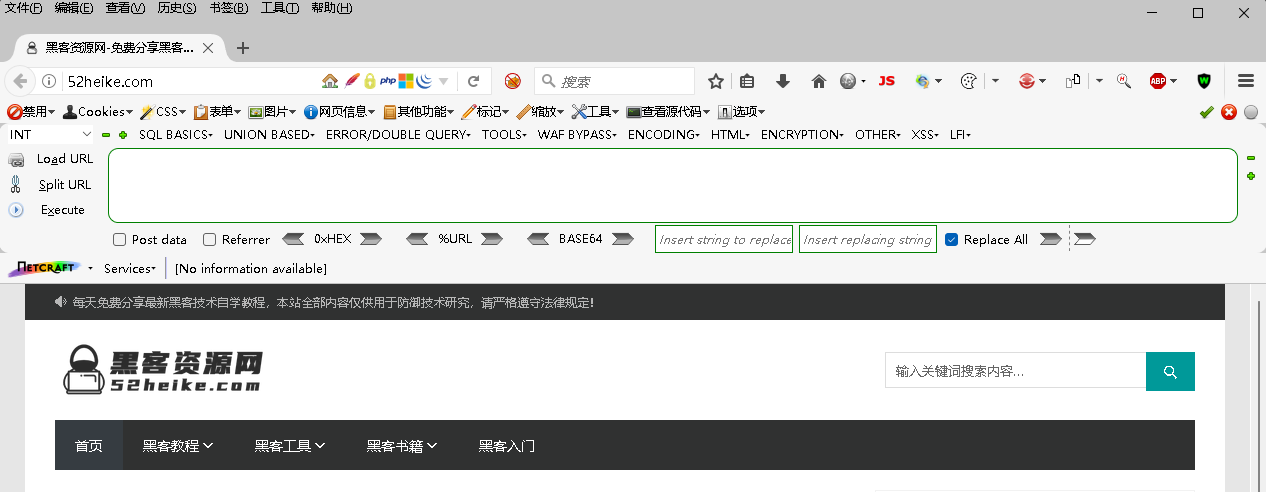
Task: Open the Downloads arrow
Action: [783, 81]
